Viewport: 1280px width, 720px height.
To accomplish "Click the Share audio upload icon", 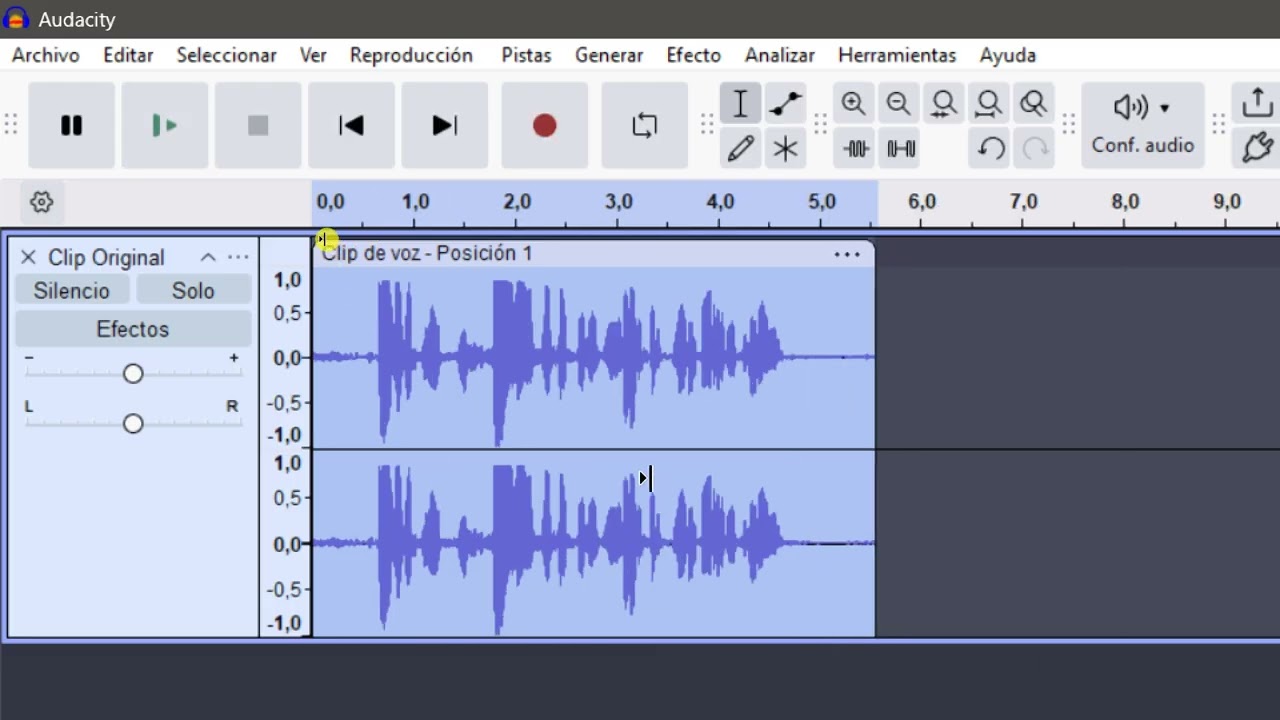I will [1257, 102].
